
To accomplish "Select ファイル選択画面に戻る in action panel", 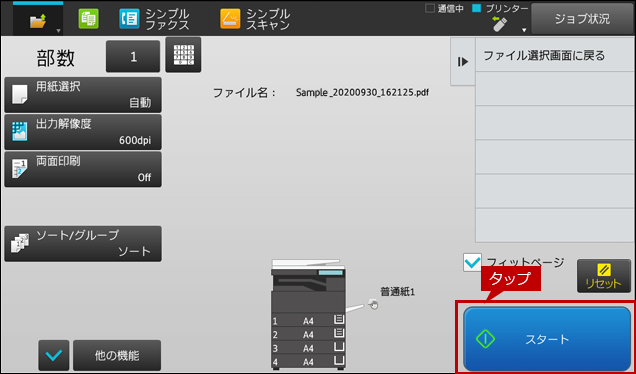I will 555,55.
